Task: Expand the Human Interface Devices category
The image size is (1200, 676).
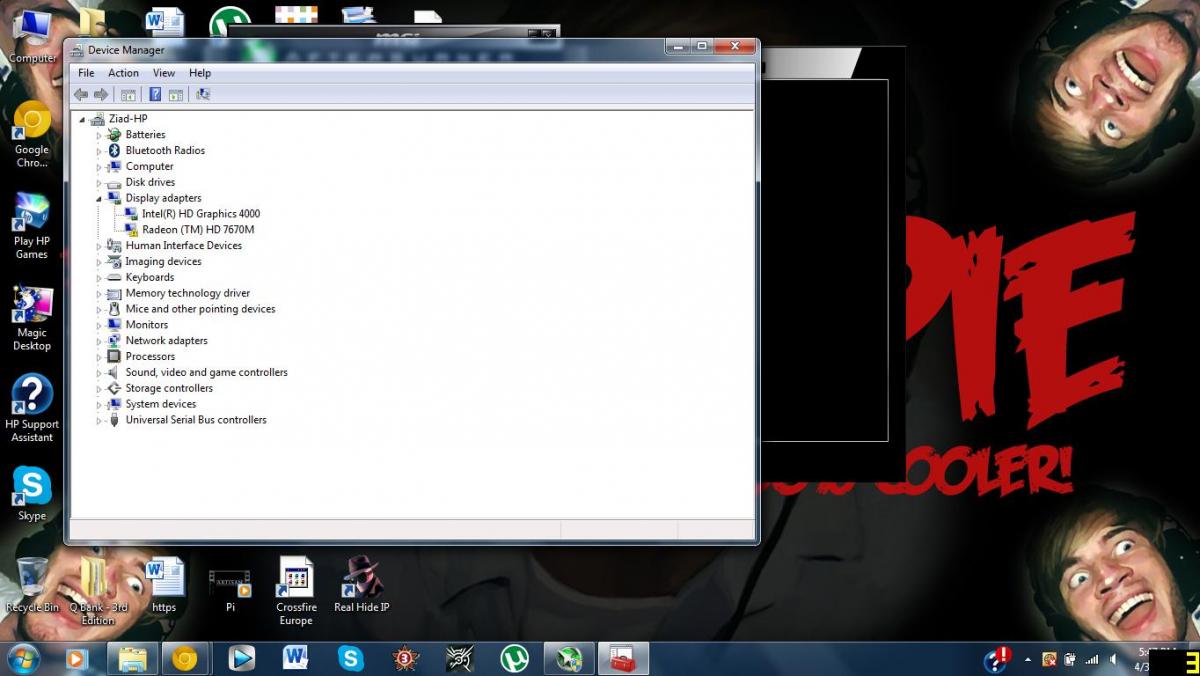Action: 99,246
